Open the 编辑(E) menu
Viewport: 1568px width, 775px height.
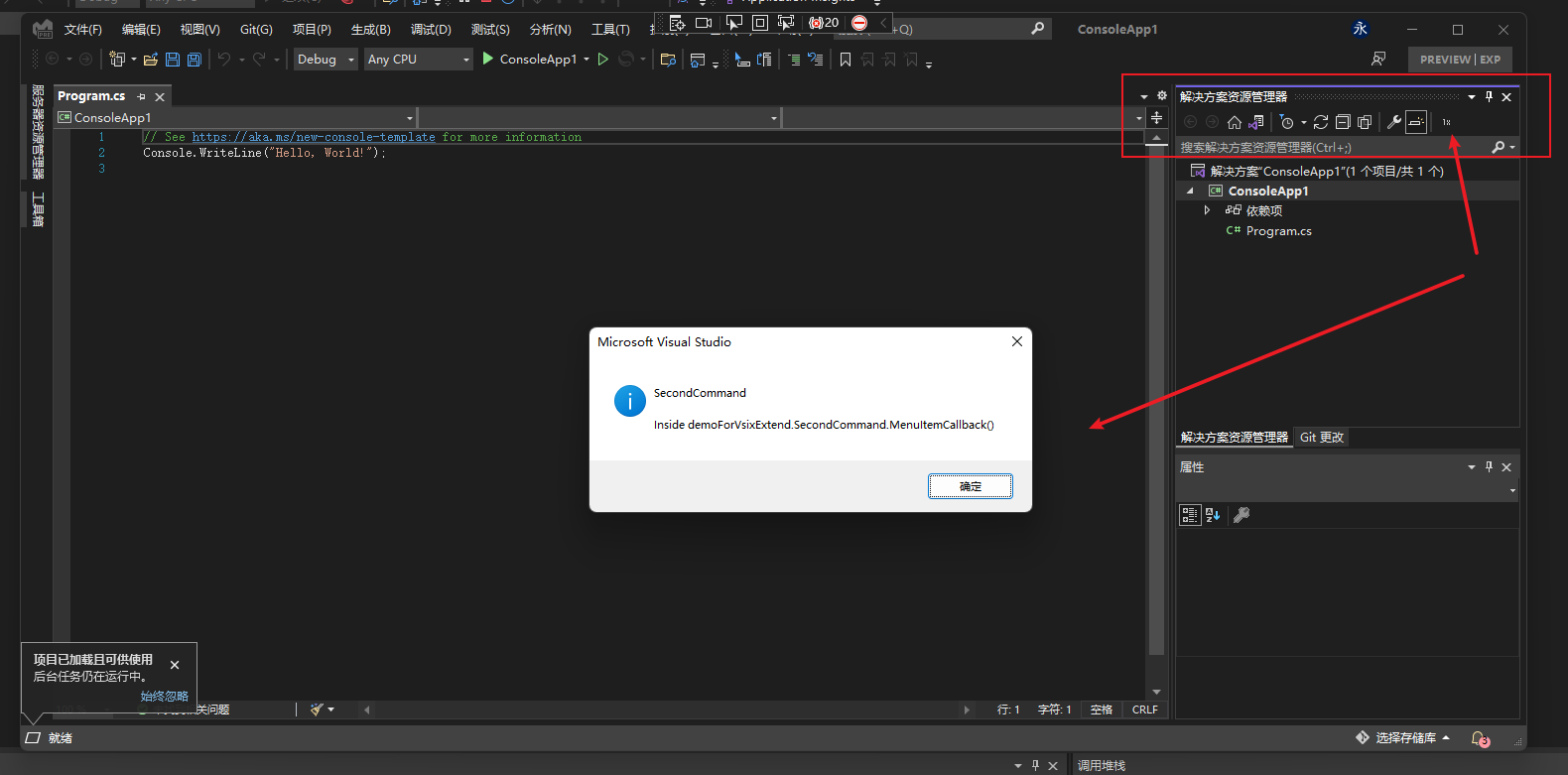click(x=141, y=30)
